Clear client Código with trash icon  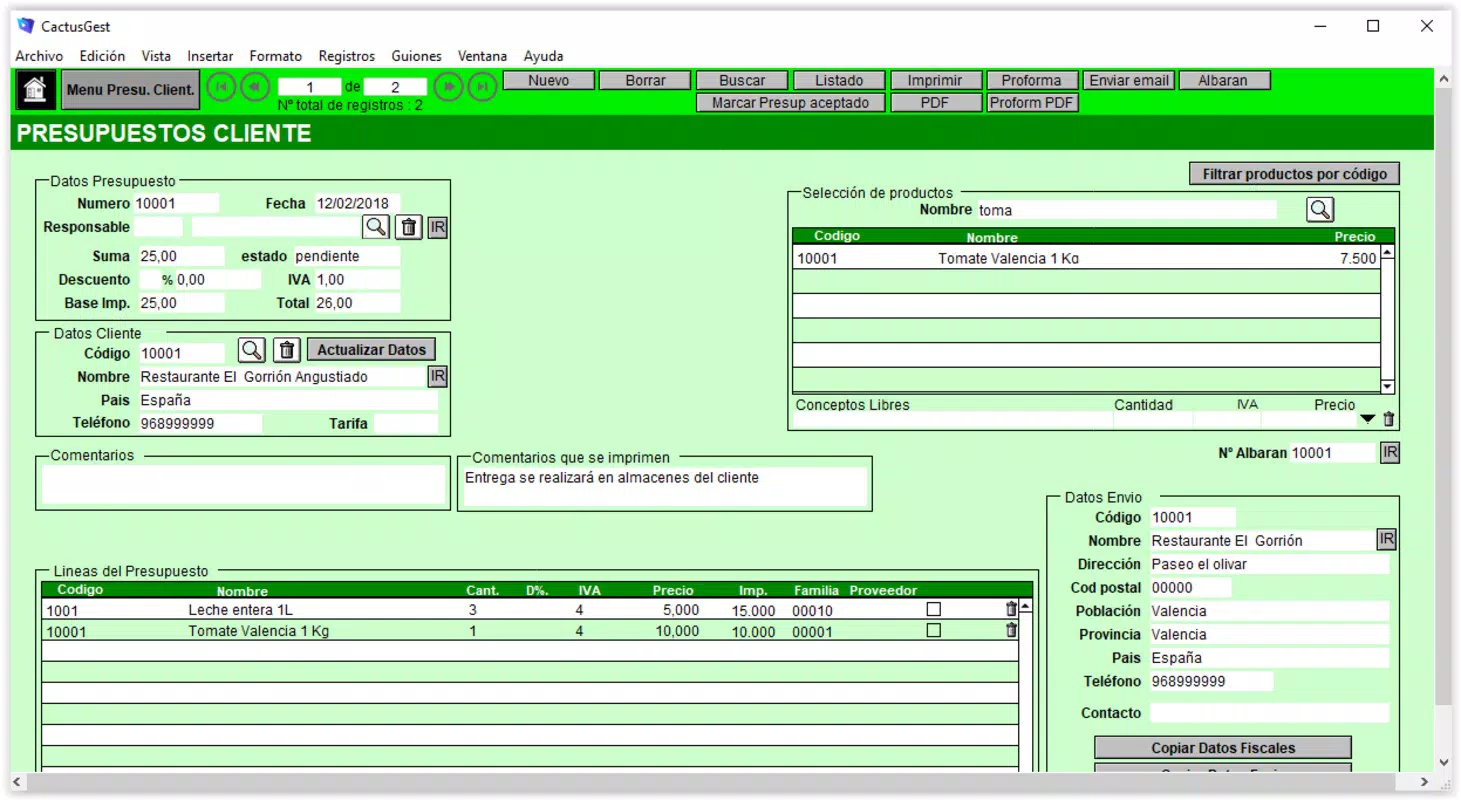tap(287, 350)
